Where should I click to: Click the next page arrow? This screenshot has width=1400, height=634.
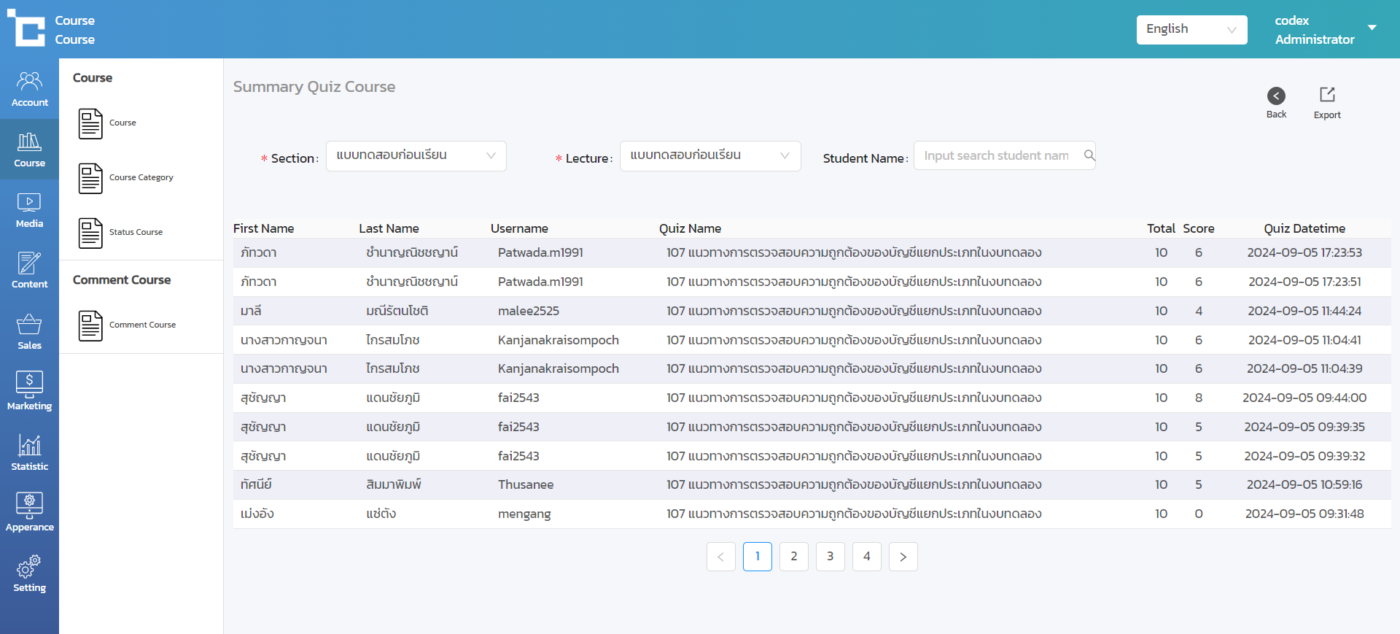pyautogui.click(x=903, y=557)
